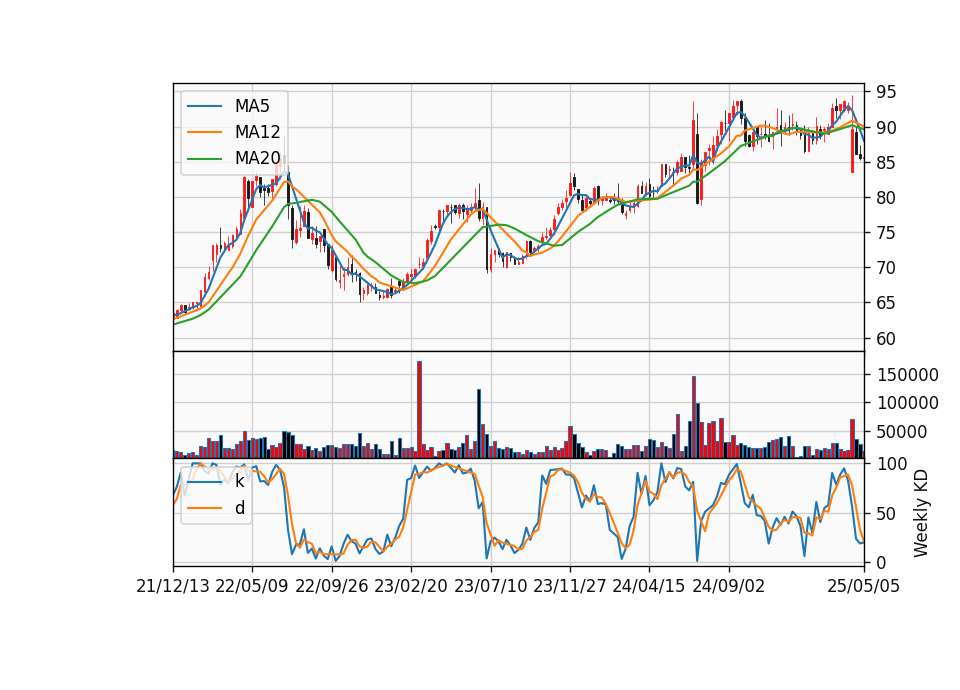Click the MA20 legend label
This screenshot has height=690, width=960.
(257, 159)
